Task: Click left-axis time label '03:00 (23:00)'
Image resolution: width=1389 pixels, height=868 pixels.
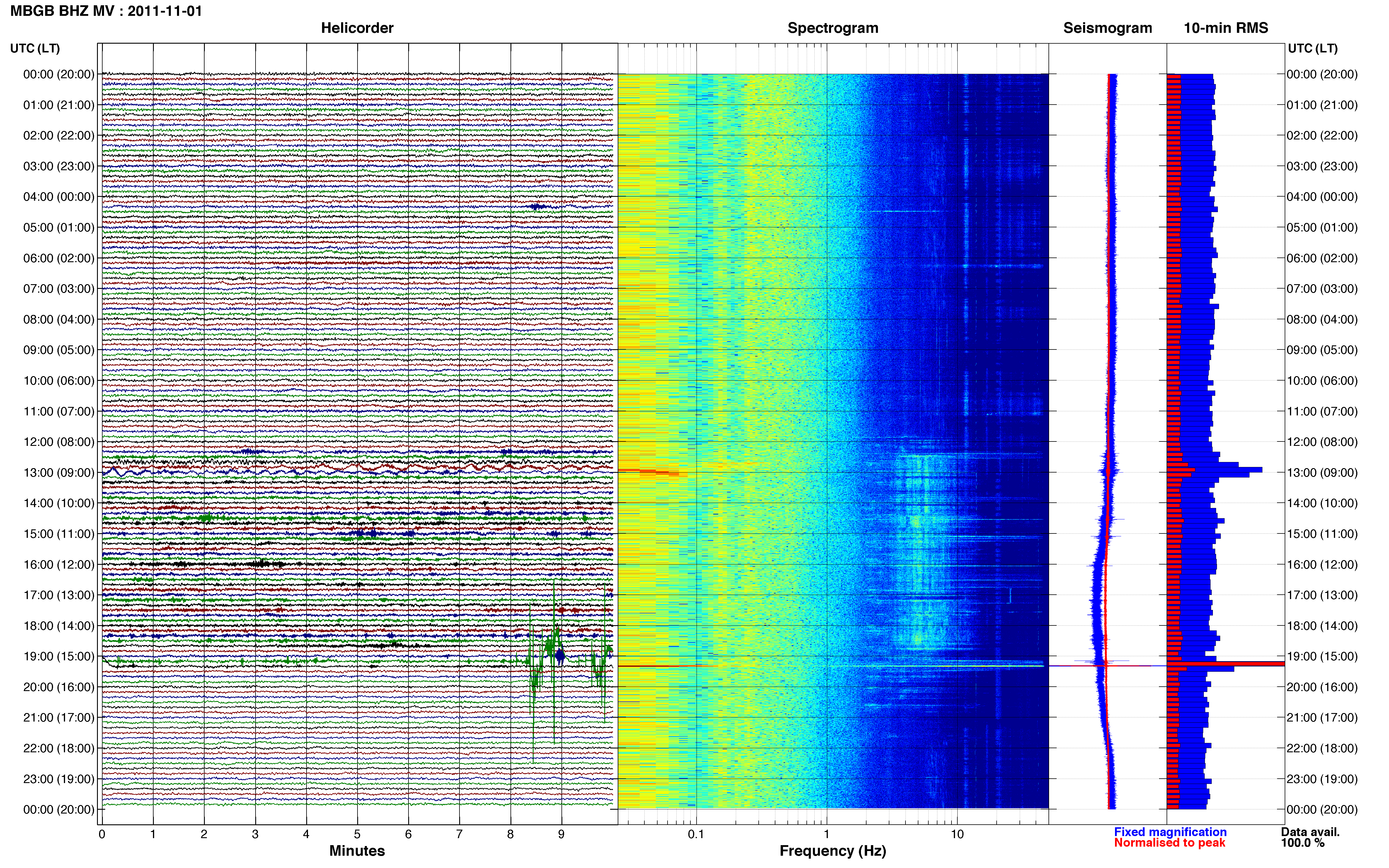Action: [x=59, y=166]
